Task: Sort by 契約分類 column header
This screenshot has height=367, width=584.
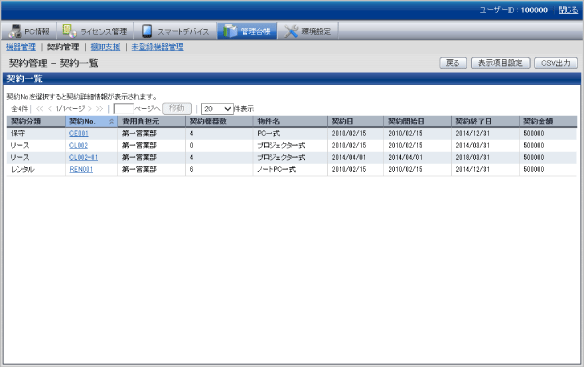Action: (36, 121)
